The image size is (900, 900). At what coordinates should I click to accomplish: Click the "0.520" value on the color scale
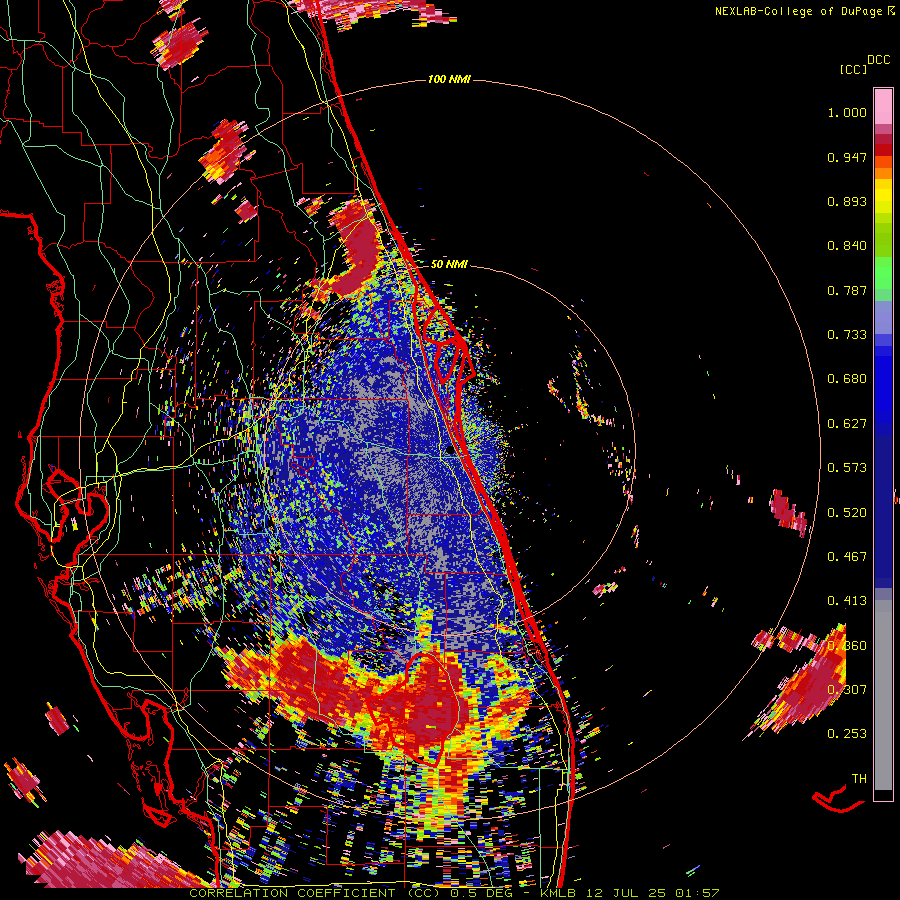tap(847, 513)
